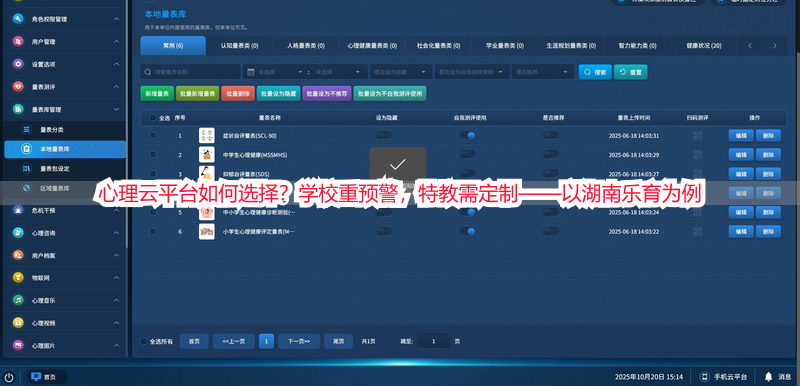Switch to 人格量表类 (0) tab
The height and width of the screenshot is (386, 800).
[x=306, y=45]
